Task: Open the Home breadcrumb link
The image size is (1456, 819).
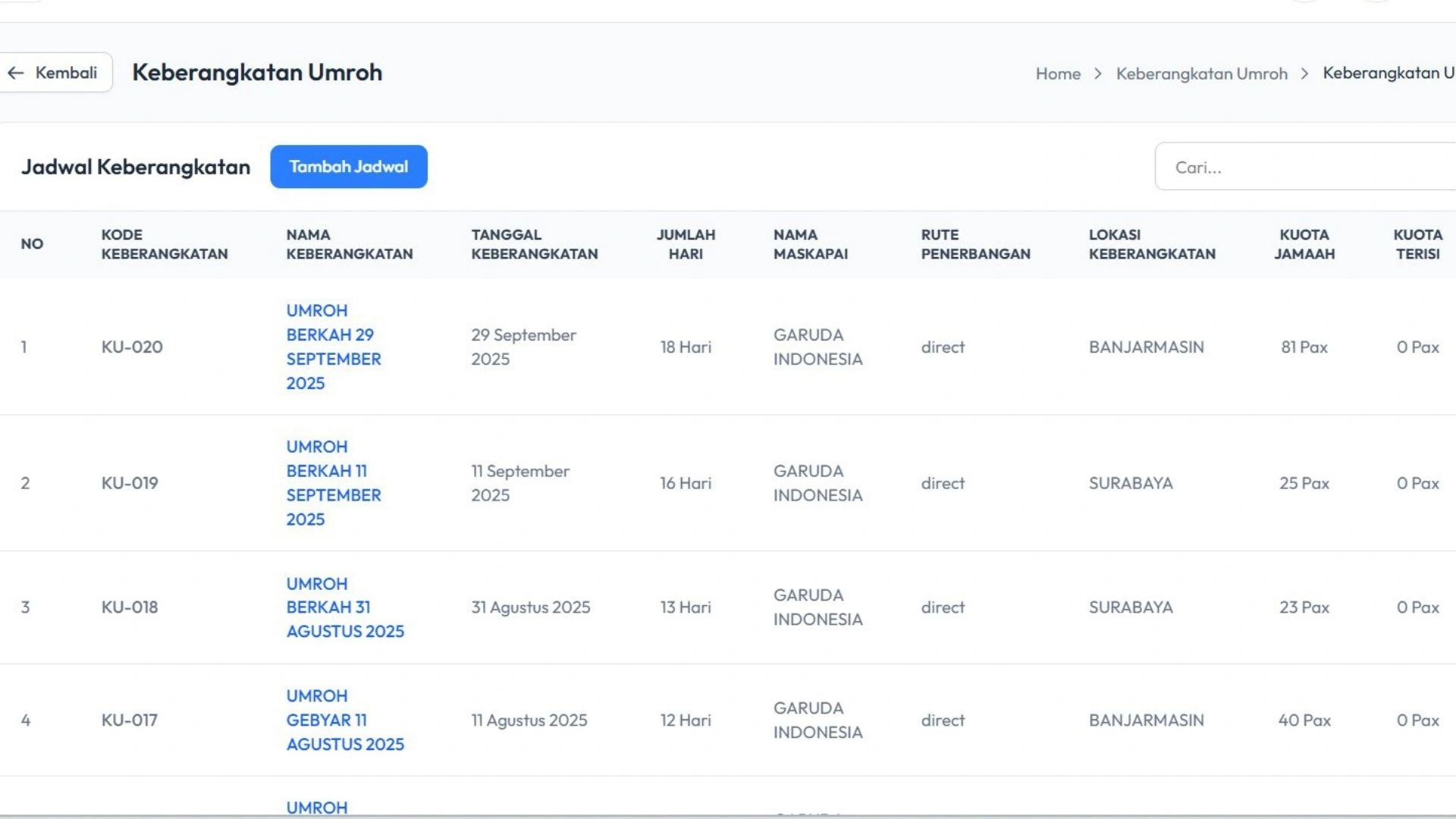Action: (x=1058, y=74)
